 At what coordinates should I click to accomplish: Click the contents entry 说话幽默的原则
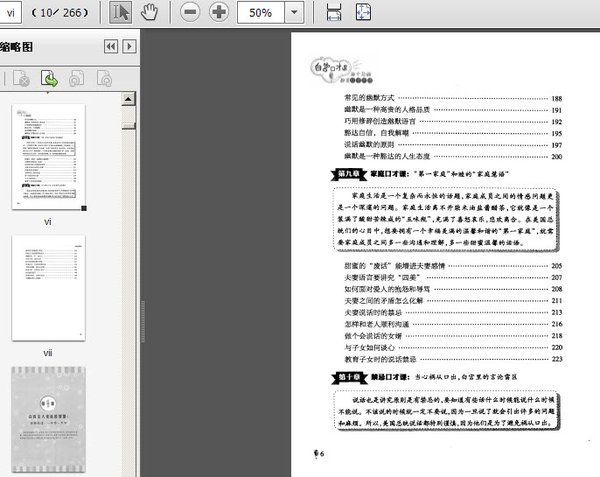click(369, 145)
